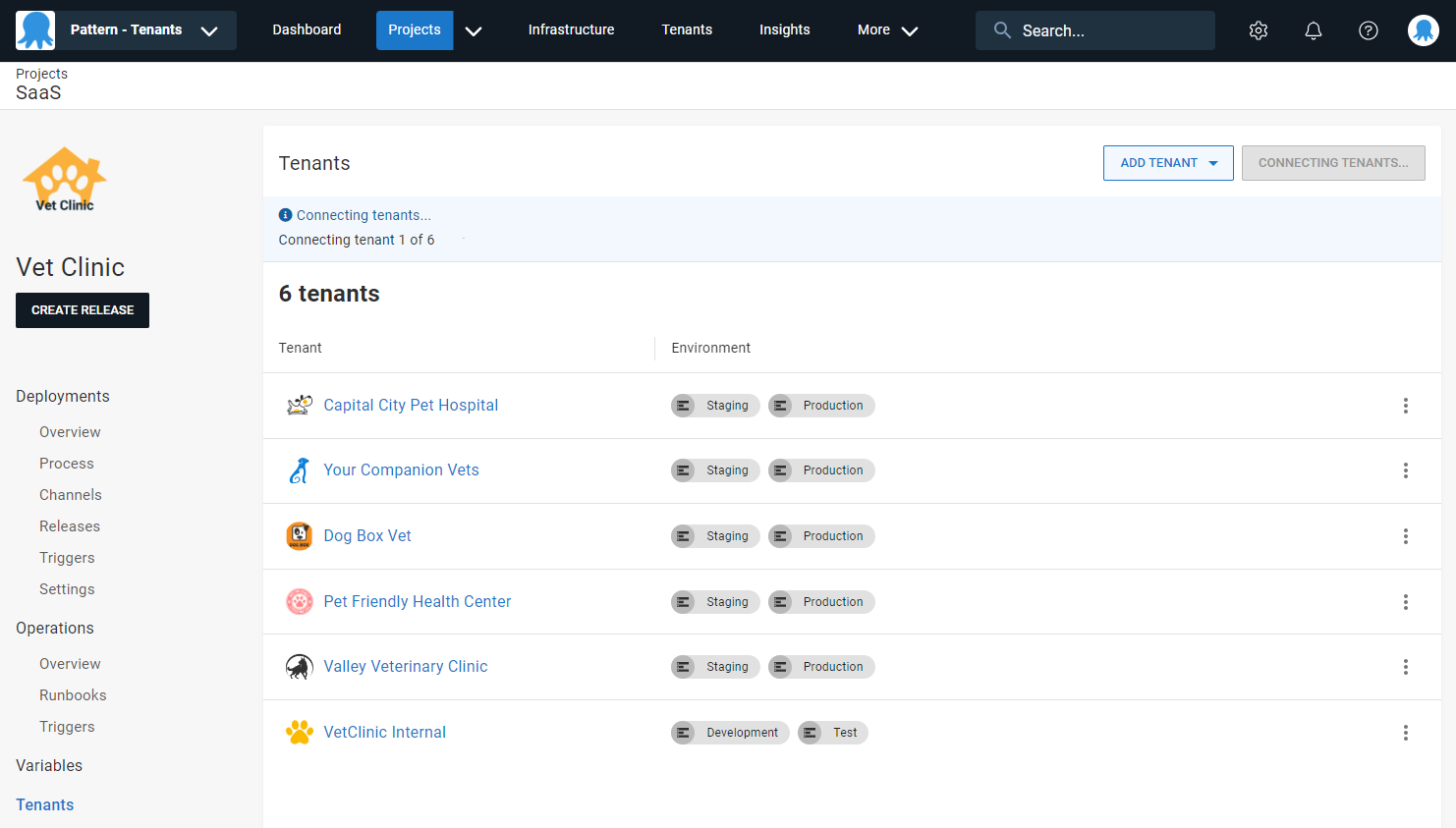Open notifications bell icon
The image size is (1456, 828).
pos(1313,30)
